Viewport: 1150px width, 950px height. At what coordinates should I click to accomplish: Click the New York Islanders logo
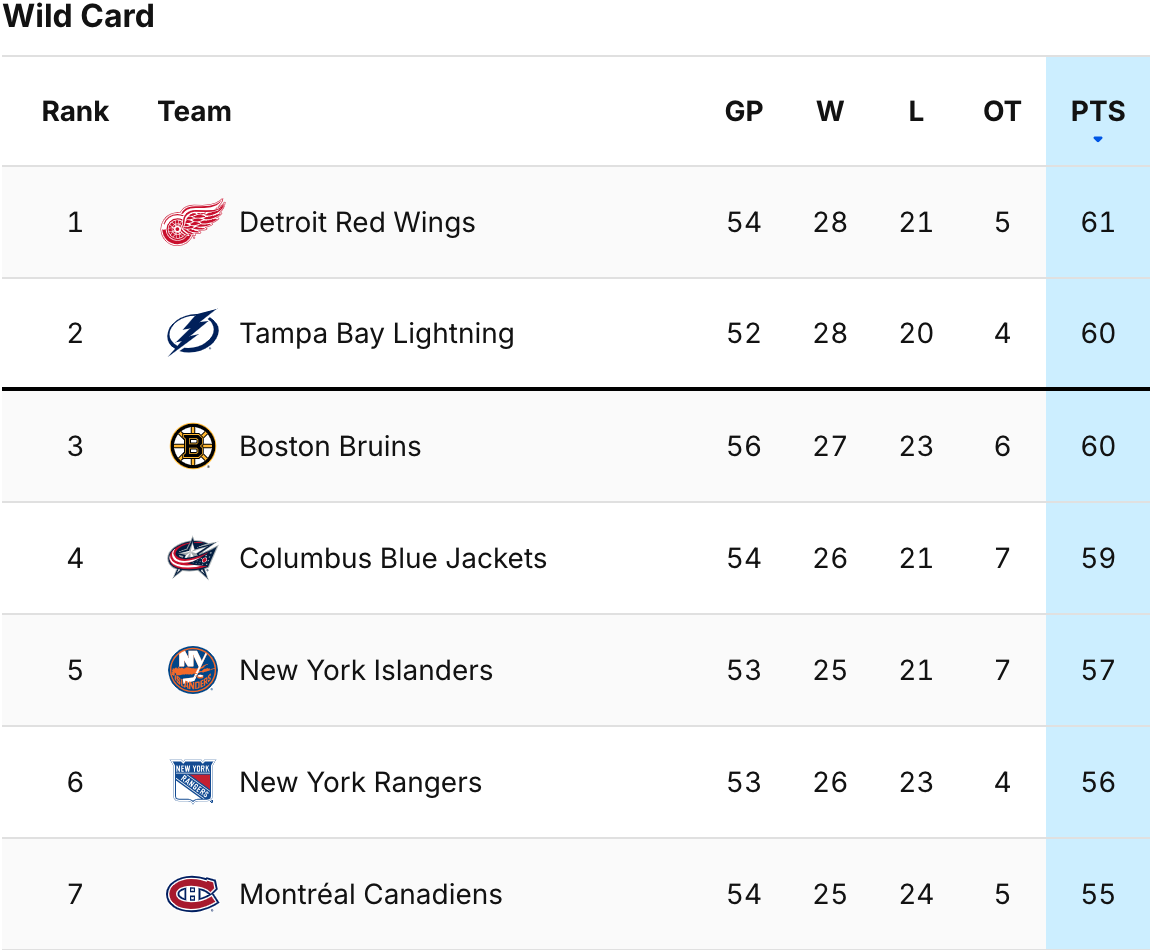(193, 670)
